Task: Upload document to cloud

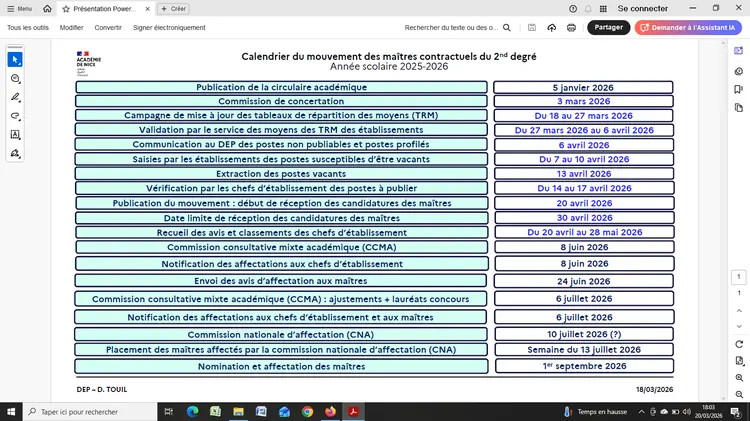Action: tap(551, 28)
